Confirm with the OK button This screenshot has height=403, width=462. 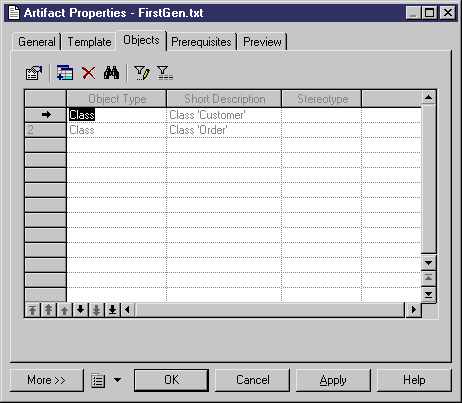[x=171, y=380]
